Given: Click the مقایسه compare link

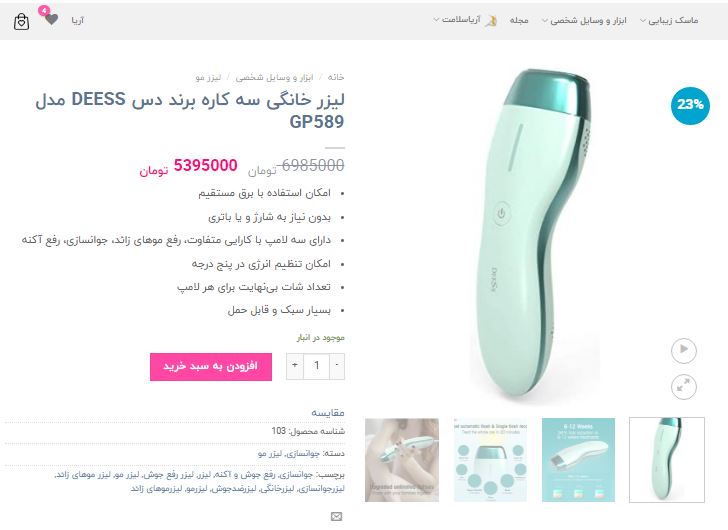Looking at the screenshot, I should (x=328, y=412).
